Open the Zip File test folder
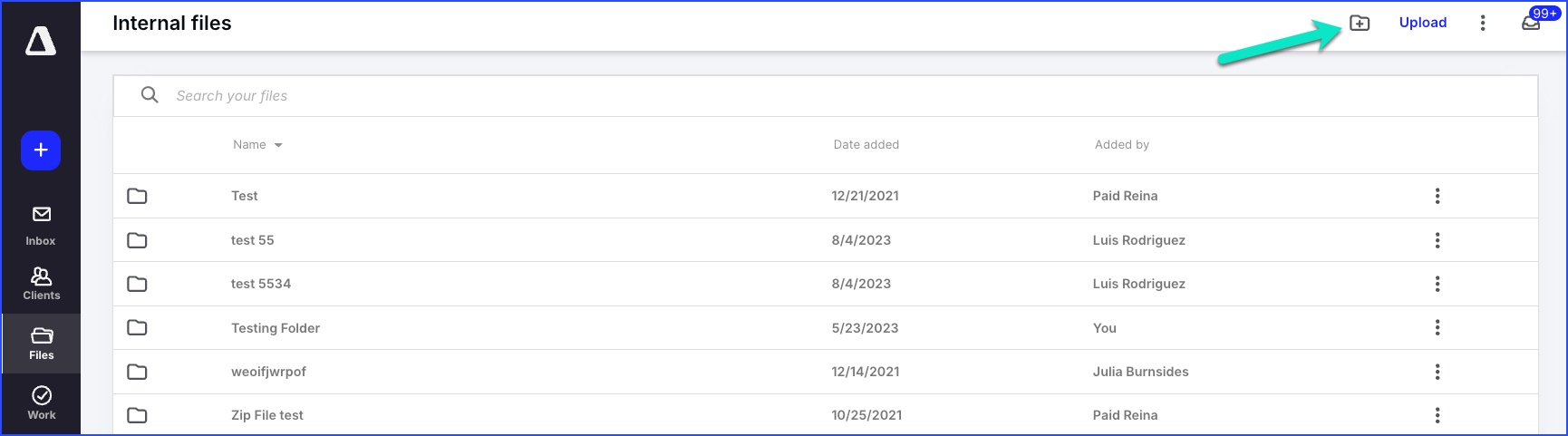1568x436 pixels. 267,415
